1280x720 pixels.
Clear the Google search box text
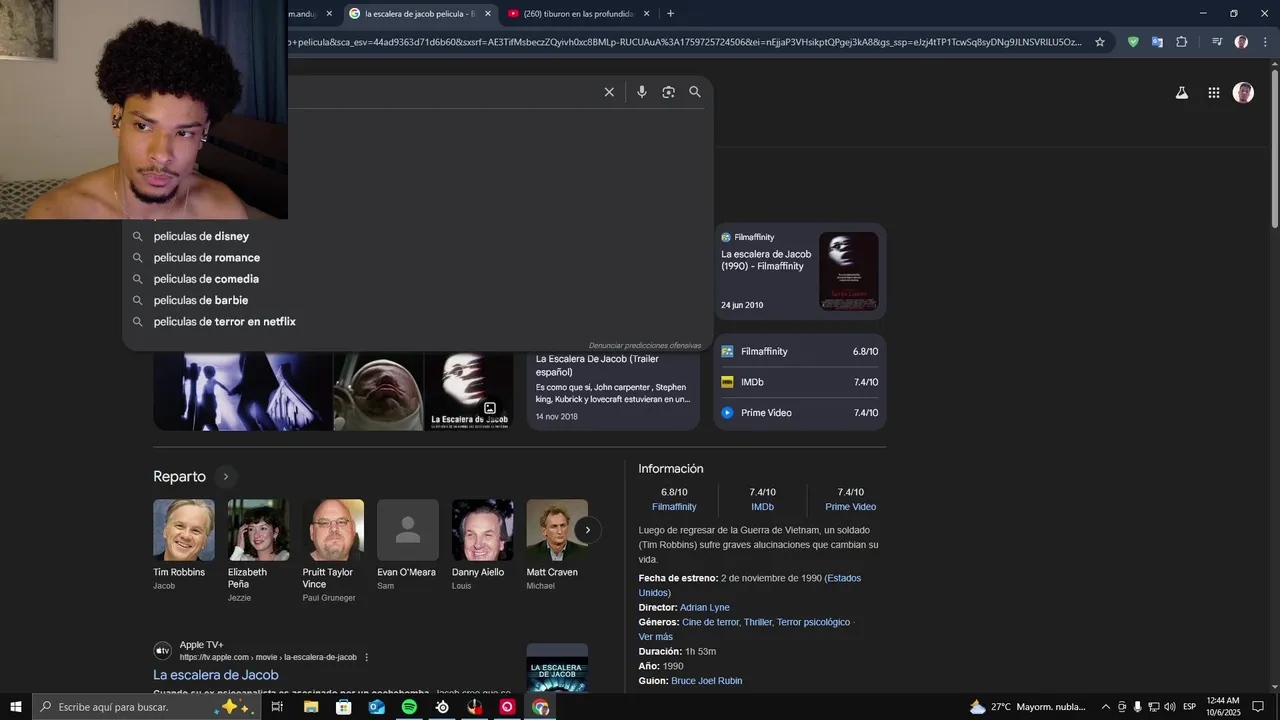tap(609, 92)
